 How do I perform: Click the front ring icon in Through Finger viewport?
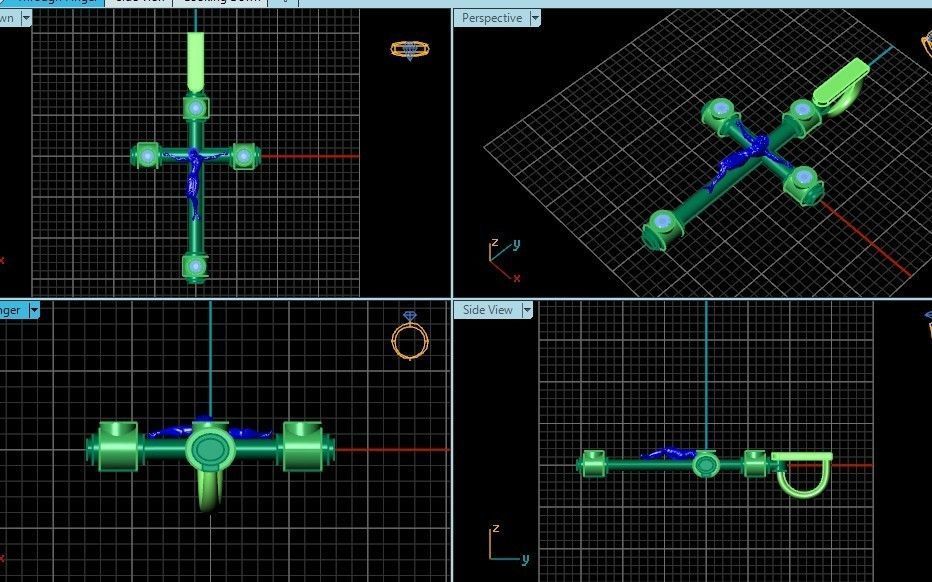click(410, 335)
